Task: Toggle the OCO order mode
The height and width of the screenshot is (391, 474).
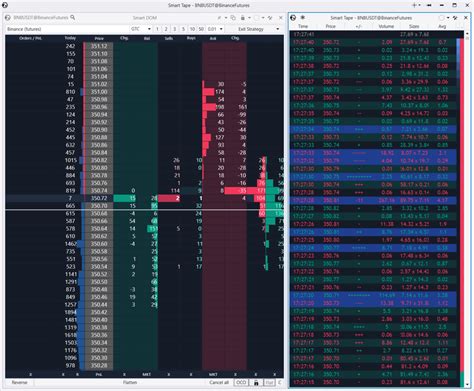Action: tap(241, 382)
